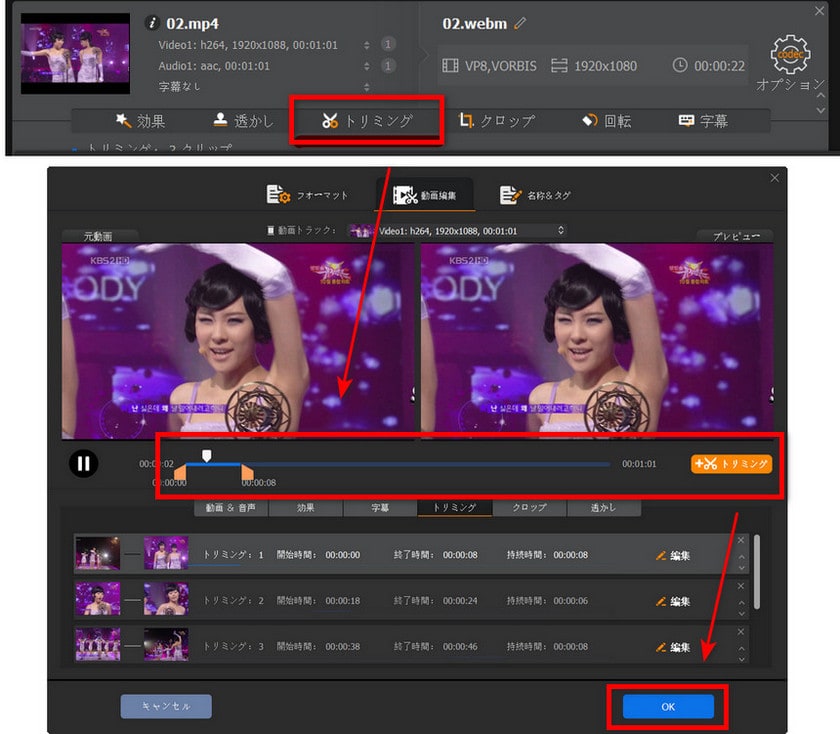Select the 字幕 sub-tab
This screenshot has height=734, width=840.
click(x=380, y=508)
